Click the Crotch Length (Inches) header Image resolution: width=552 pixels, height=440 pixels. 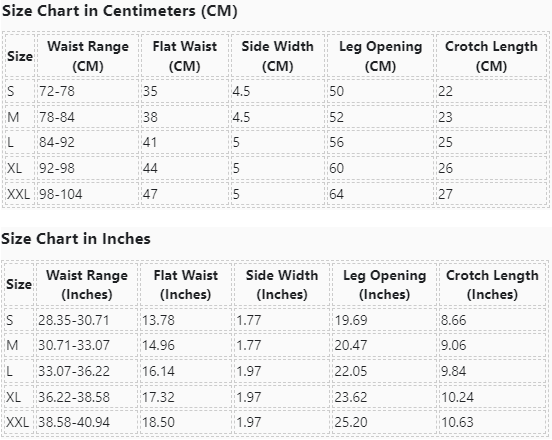tap(492, 284)
